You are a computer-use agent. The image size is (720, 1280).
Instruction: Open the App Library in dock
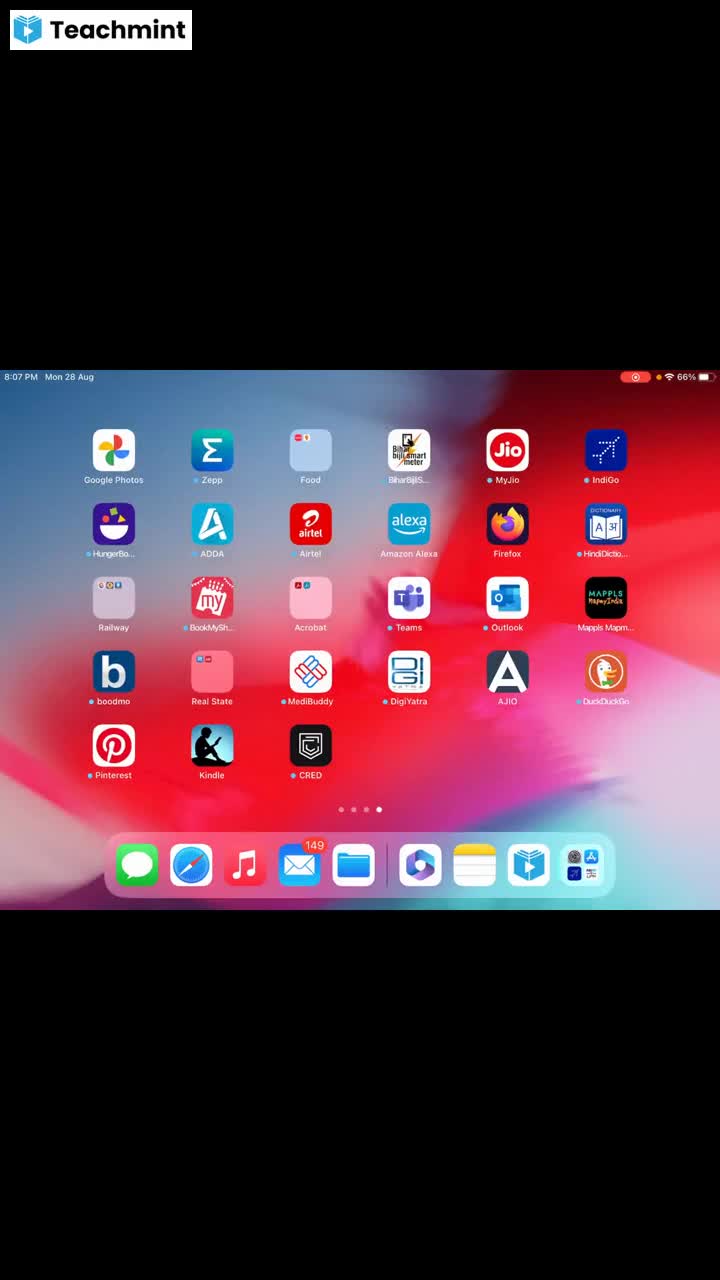point(583,865)
